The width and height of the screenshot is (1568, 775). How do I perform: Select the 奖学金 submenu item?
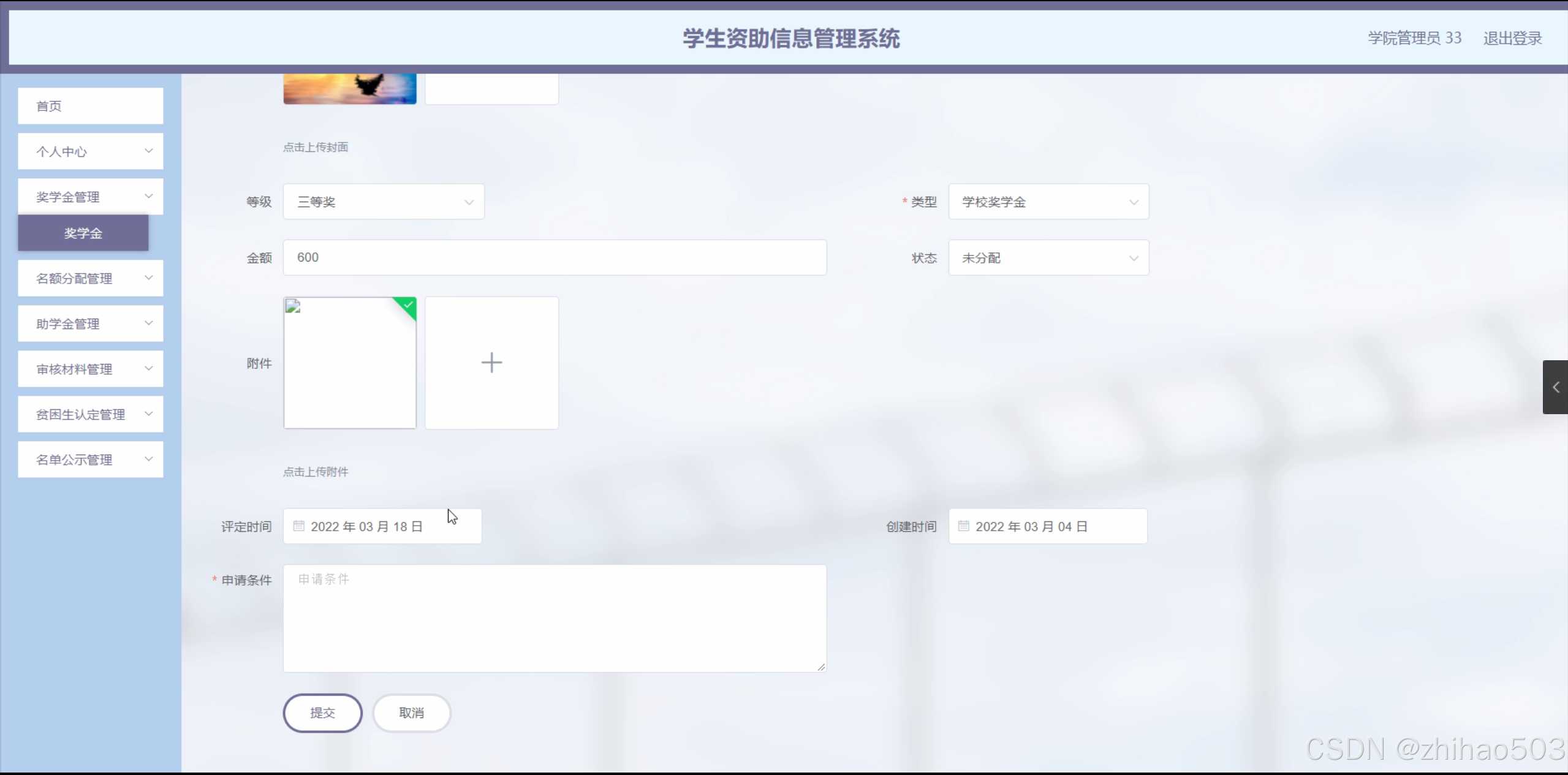tap(83, 233)
